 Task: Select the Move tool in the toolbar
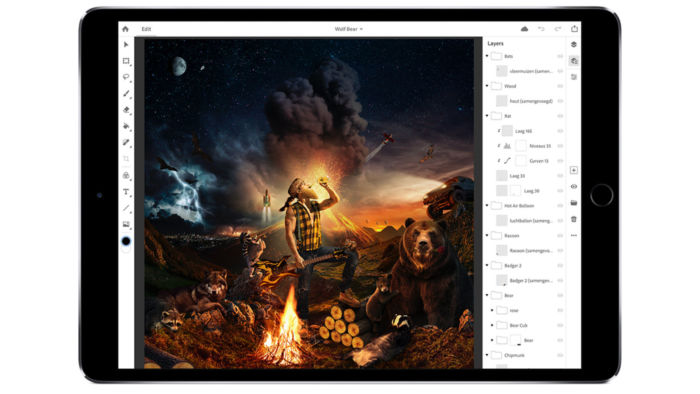(x=126, y=45)
